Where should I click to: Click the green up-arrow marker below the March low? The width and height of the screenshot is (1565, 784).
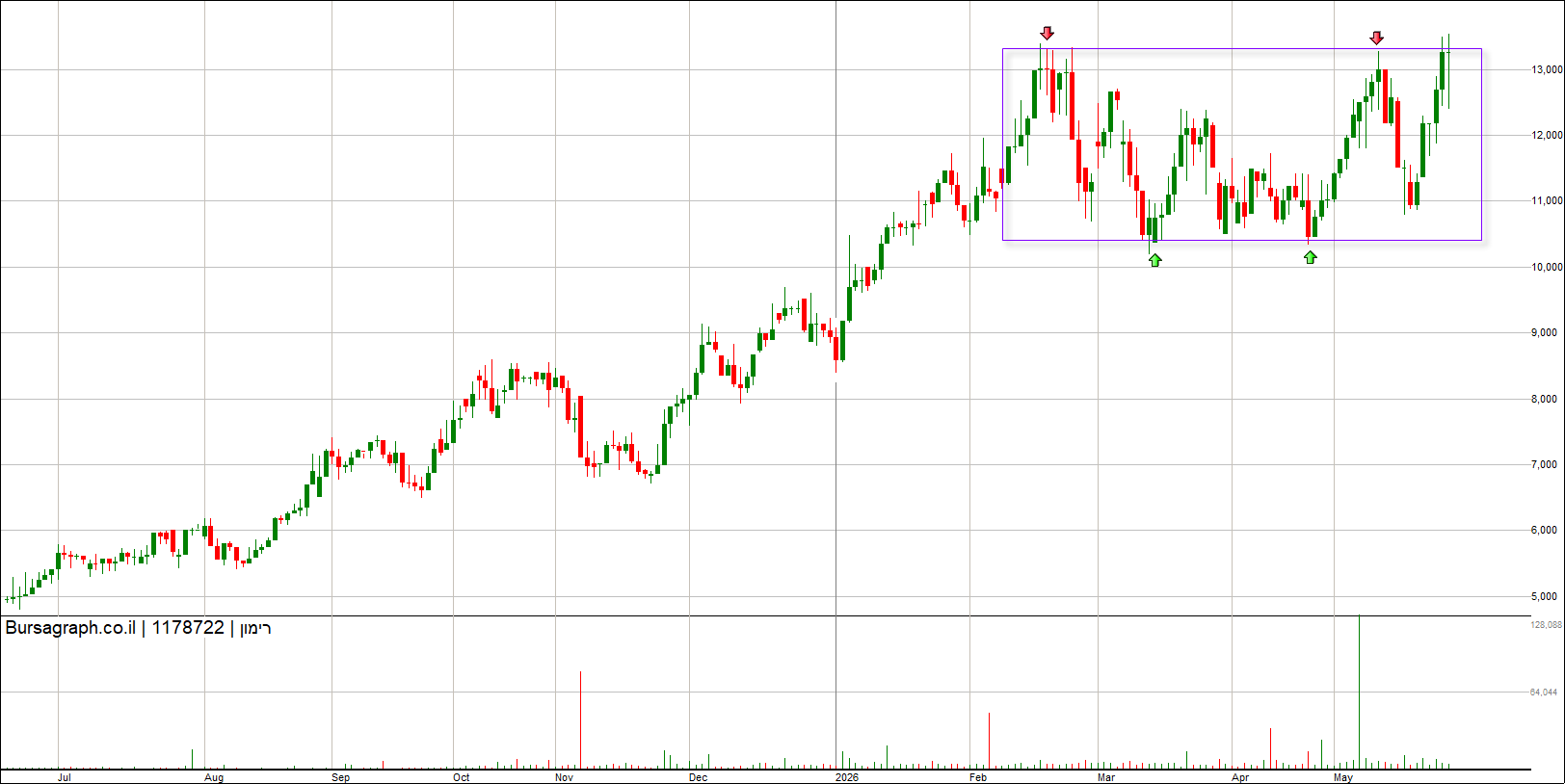click(1155, 259)
